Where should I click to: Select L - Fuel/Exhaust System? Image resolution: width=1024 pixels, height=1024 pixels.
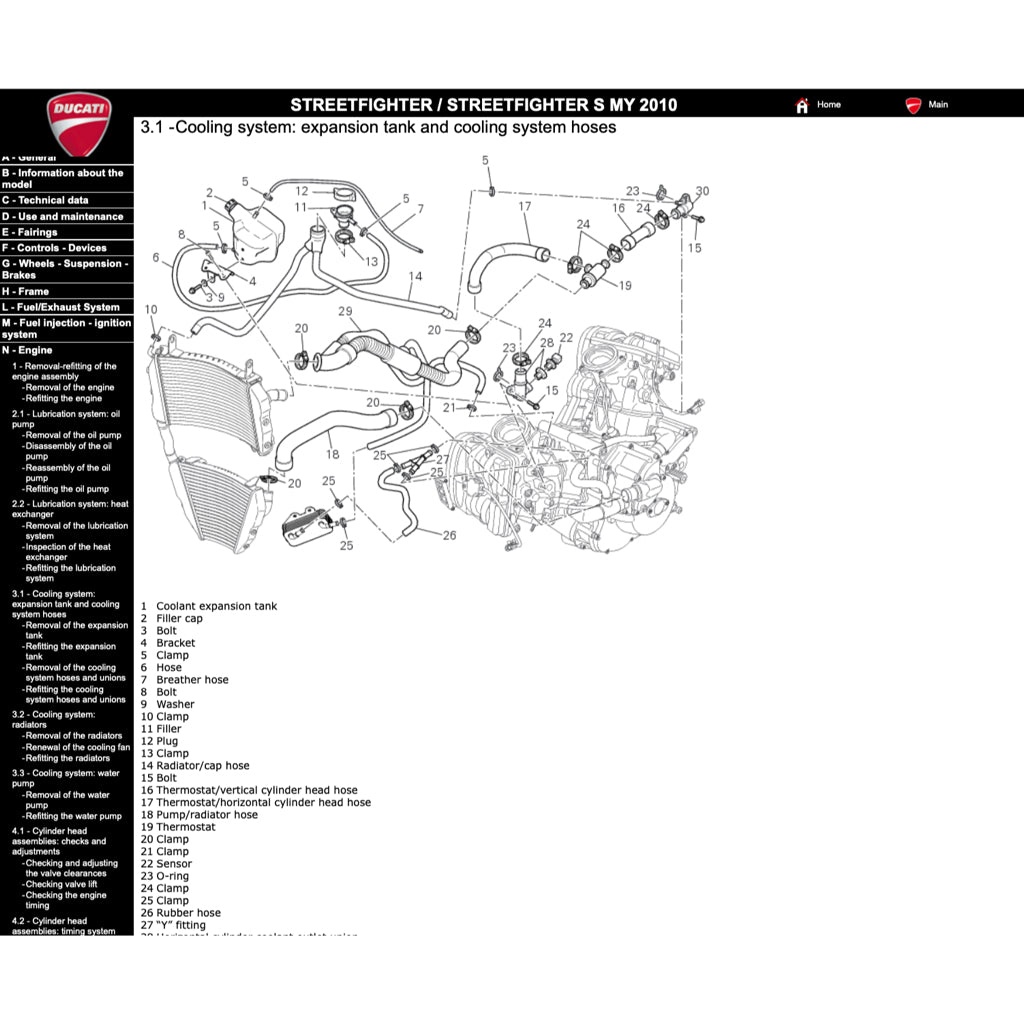pyautogui.click(x=60, y=307)
